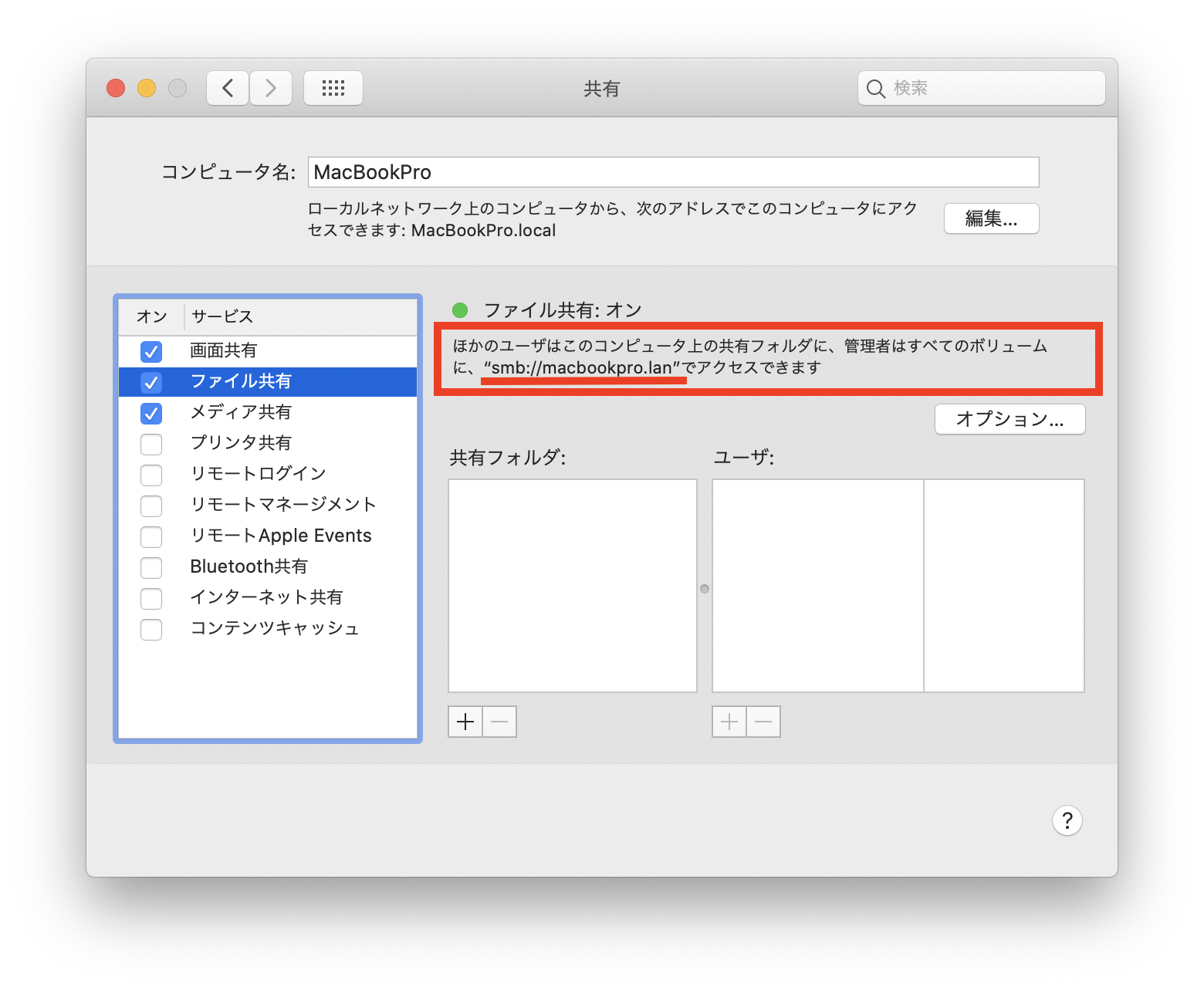Turn on the リモートマネージメント checkbox
The height and width of the screenshot is (991, 1204).
[x=151, y=506]
